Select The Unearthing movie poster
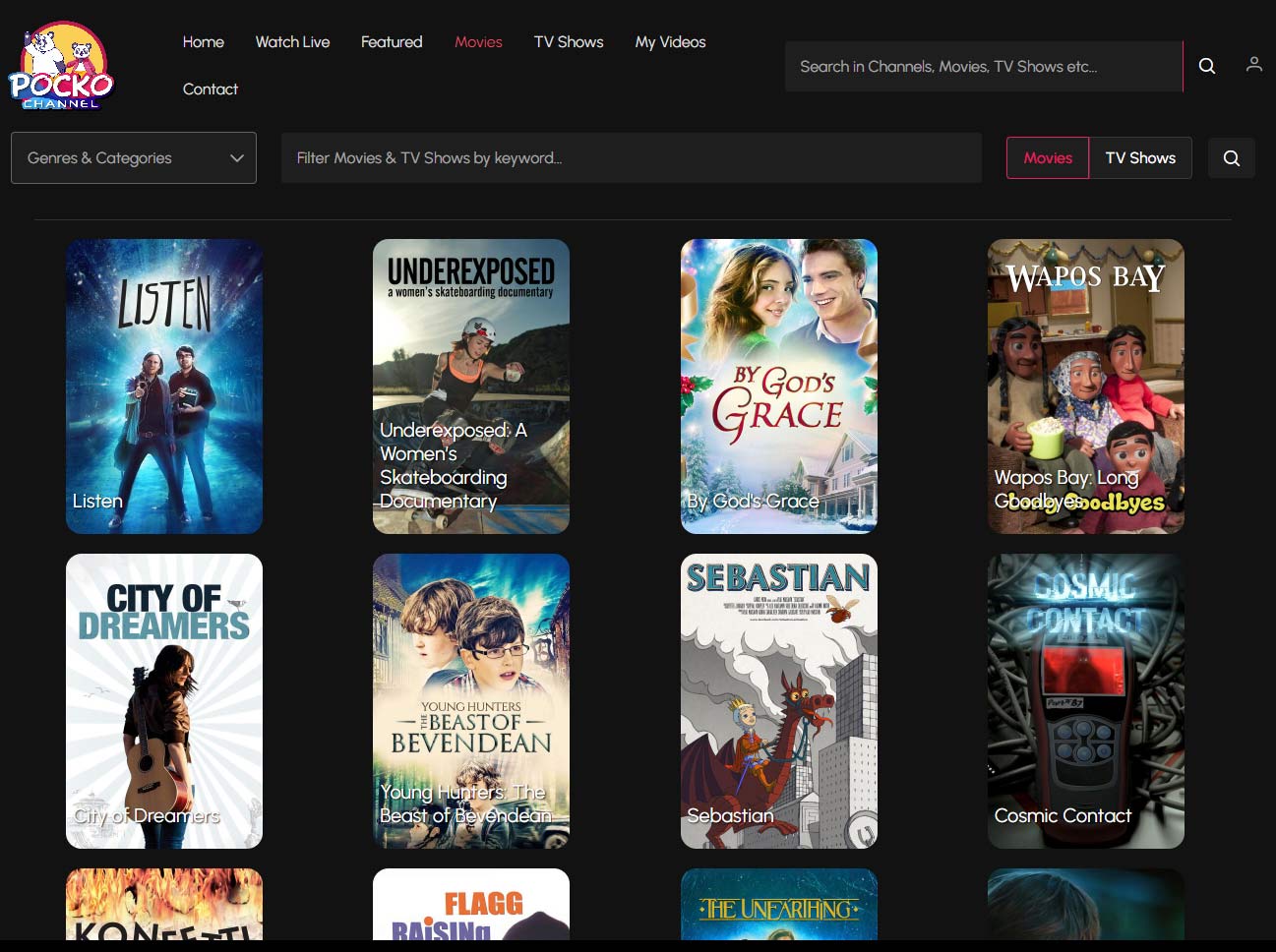 point(779,904)
